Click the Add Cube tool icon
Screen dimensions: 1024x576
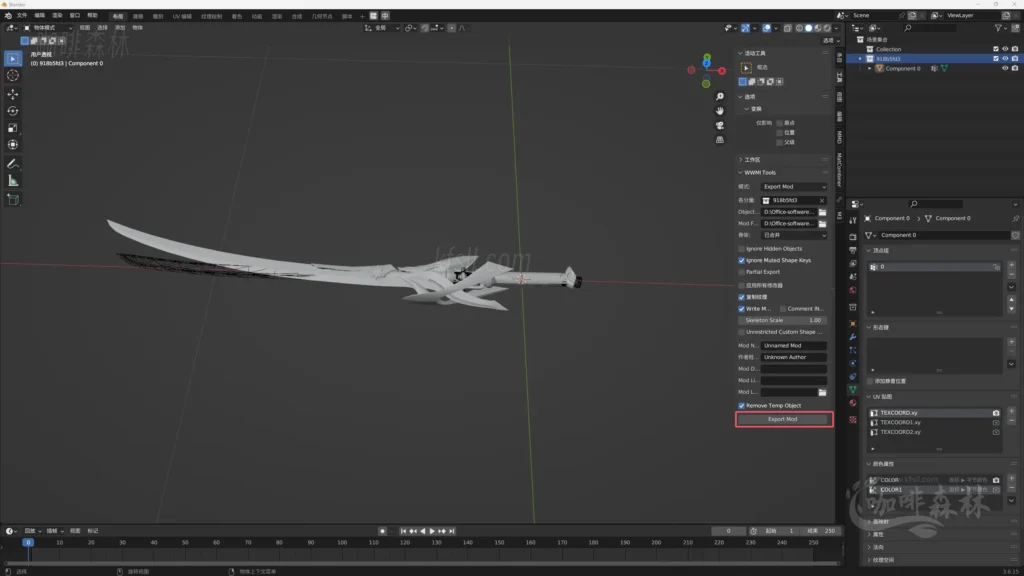(x=13, y=199)
